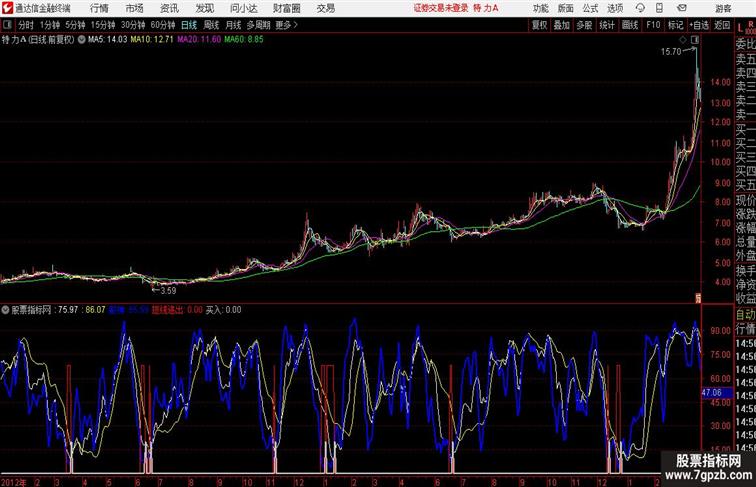Open the mobile phone icon

(x=659, y=8)
